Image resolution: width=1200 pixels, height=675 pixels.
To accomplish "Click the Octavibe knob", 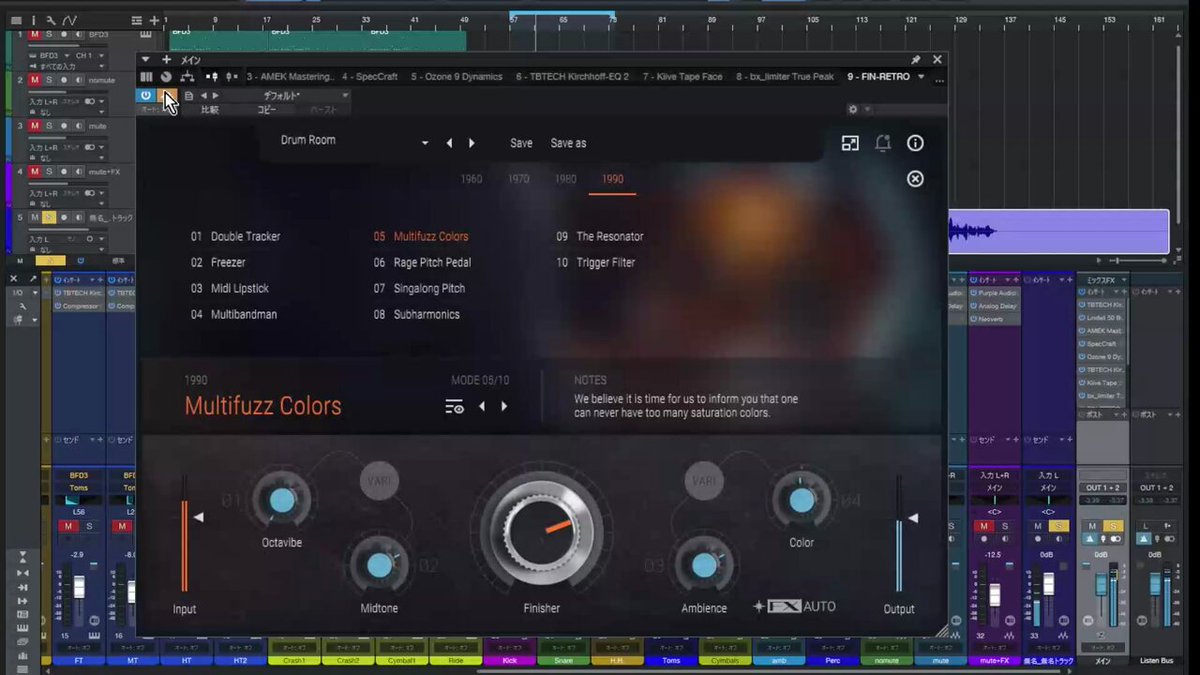I will coord(281,500).
